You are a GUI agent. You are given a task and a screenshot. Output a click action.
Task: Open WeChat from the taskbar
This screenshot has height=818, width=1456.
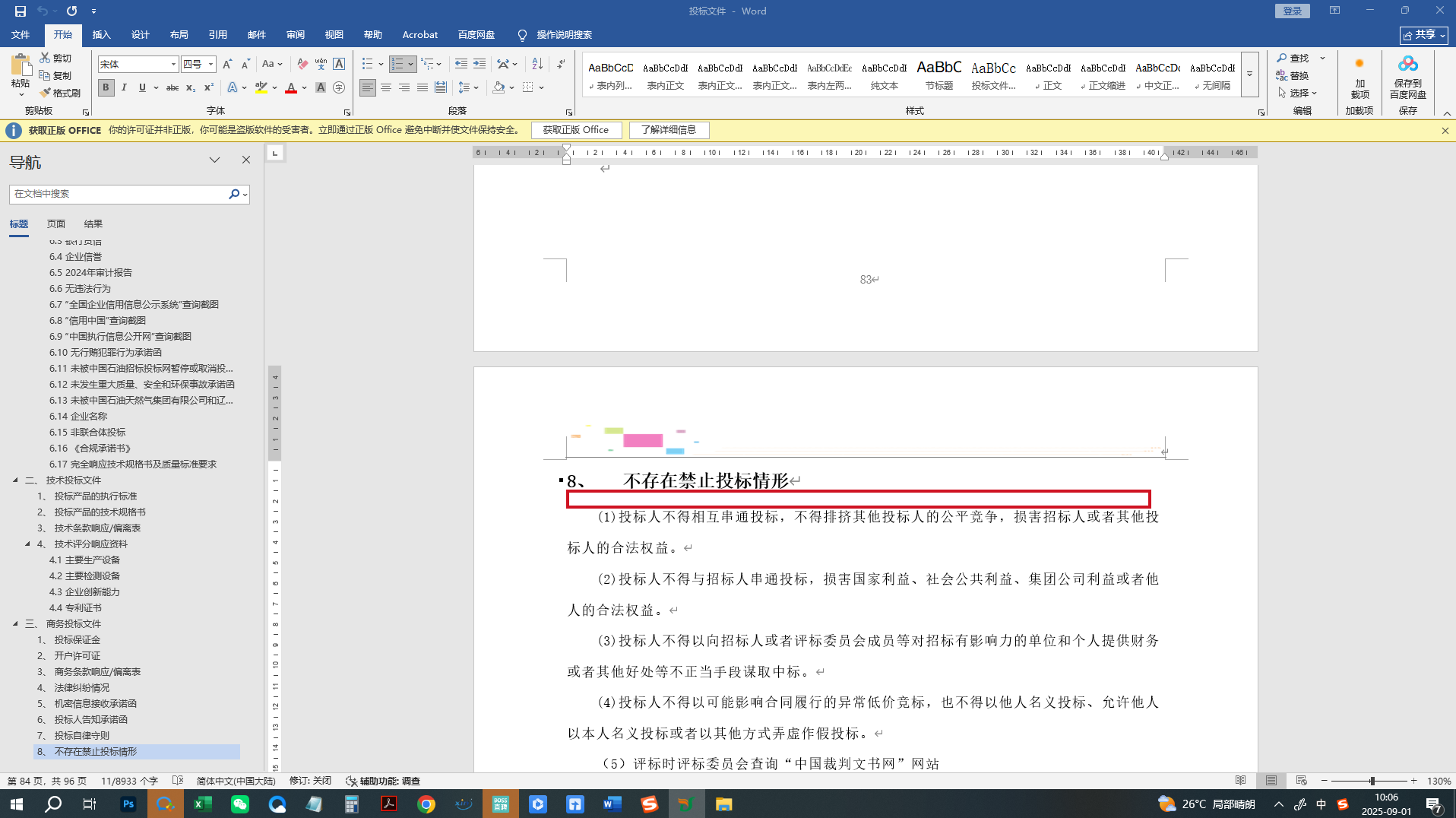(240, 804)
